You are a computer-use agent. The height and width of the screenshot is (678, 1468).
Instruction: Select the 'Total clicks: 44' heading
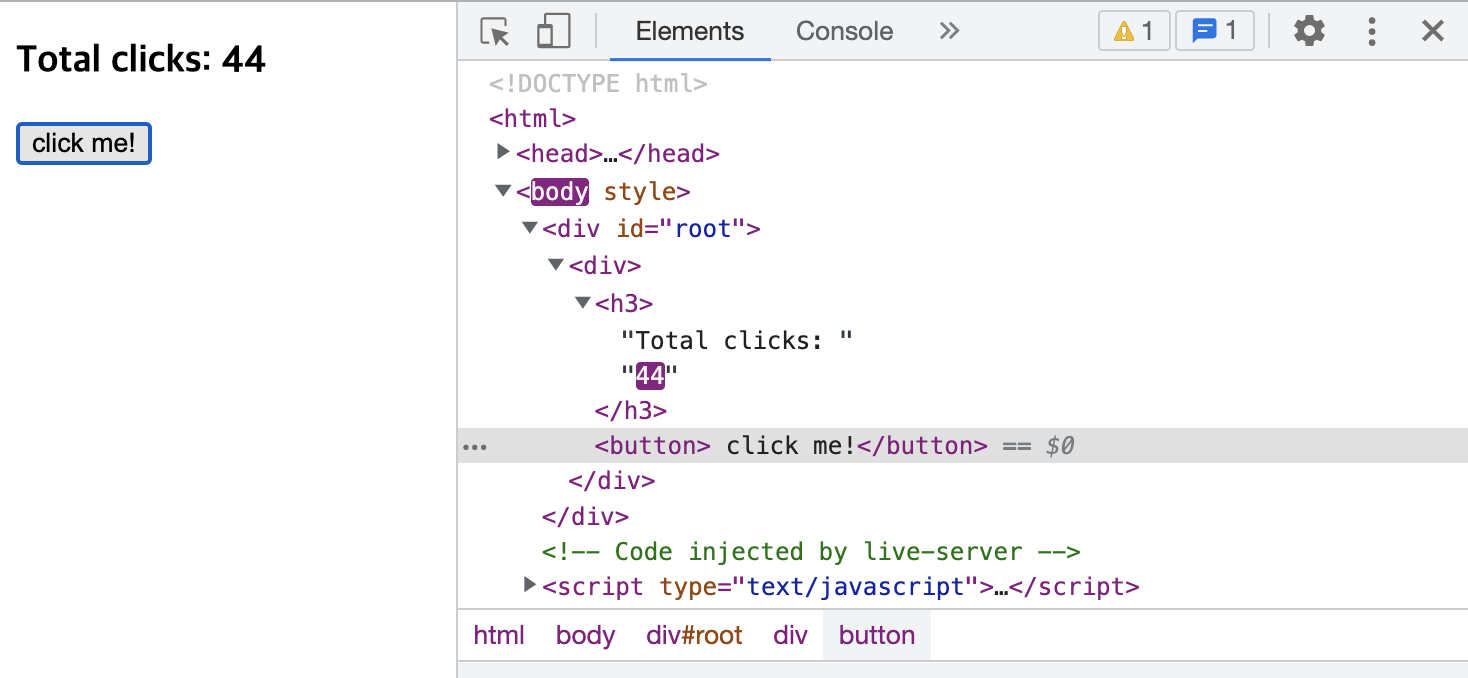click(141, 59)
